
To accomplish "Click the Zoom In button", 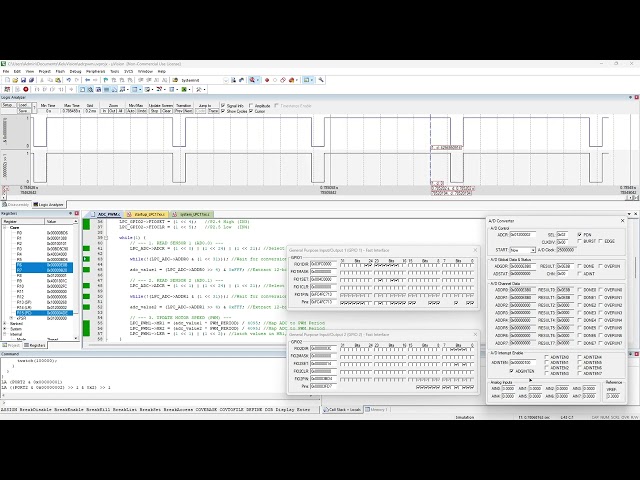I will [104, 111].
